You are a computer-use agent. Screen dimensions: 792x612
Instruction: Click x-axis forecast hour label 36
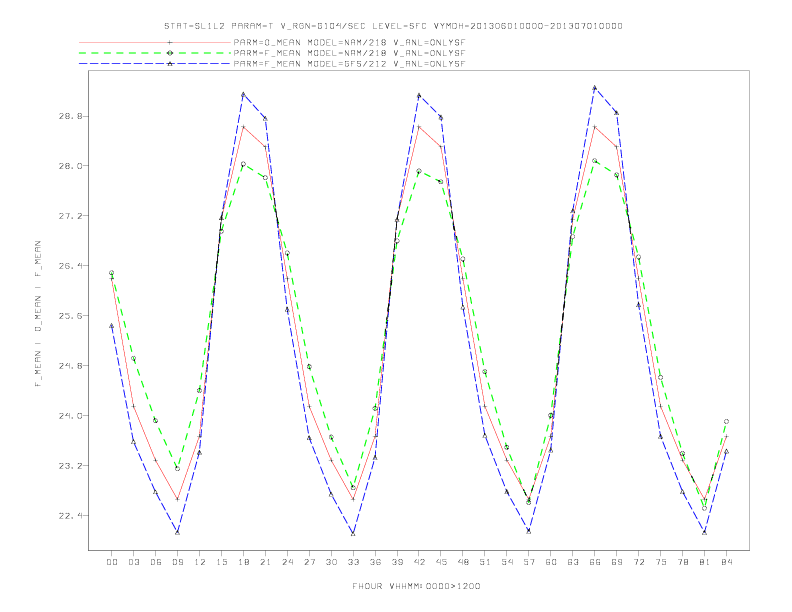coord(375,562)
